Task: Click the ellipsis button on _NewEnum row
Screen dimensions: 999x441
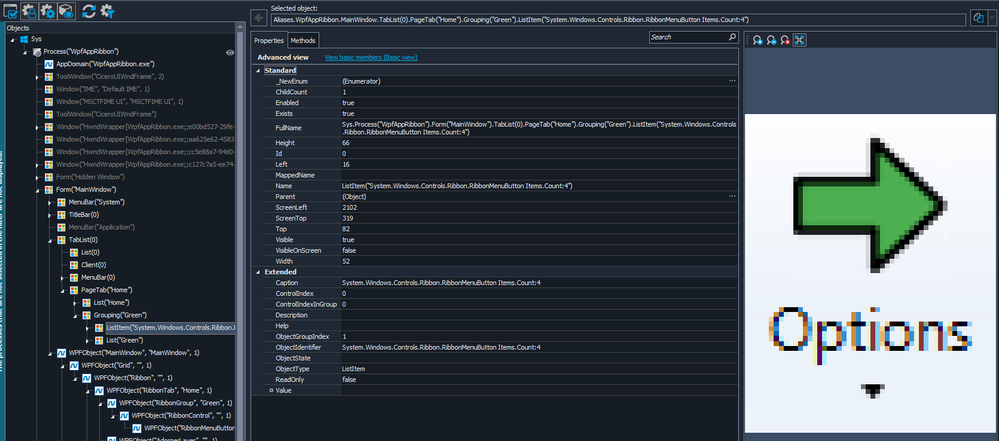Action: pyautogui.click(x=732, y=82)
